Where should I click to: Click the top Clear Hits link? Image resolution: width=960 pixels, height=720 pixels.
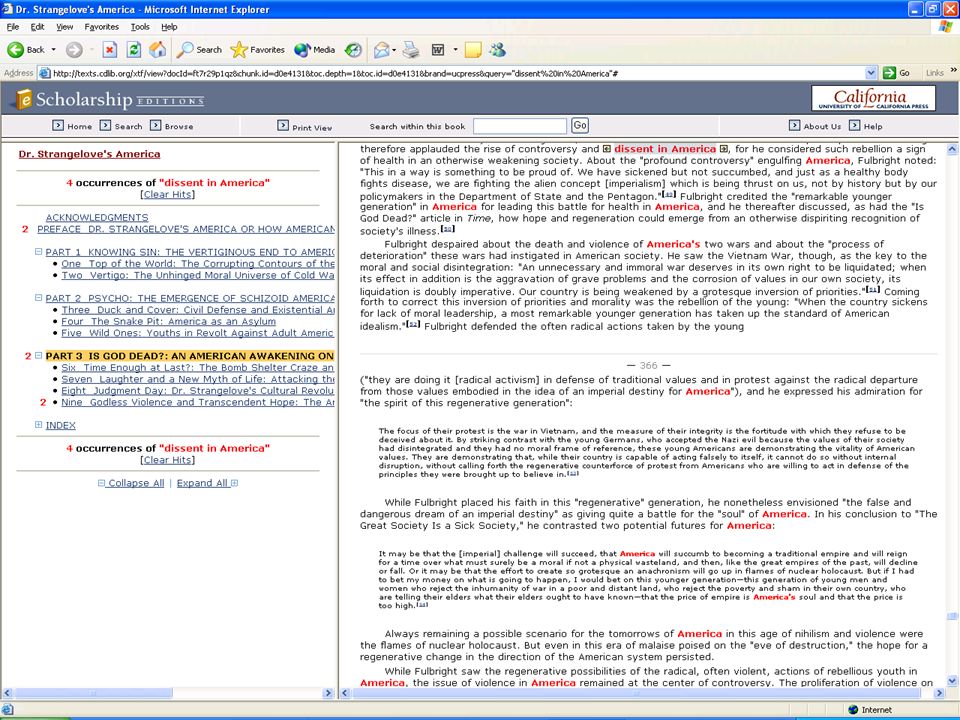[168, 194]
